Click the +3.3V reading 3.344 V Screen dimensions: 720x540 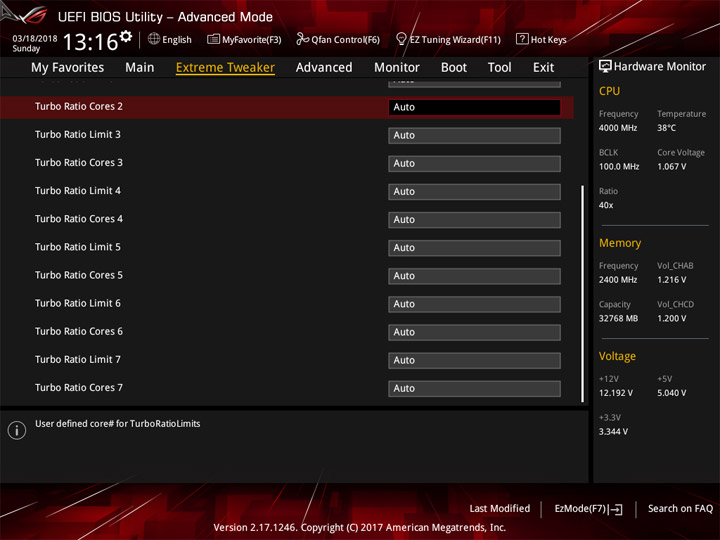pyautogui.click(x=613, y=432)
